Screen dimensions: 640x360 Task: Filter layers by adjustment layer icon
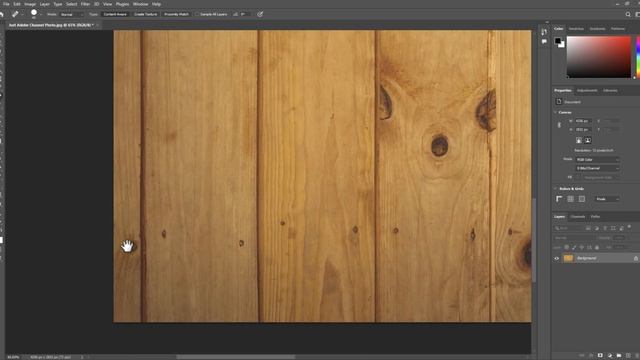point(596,228)
